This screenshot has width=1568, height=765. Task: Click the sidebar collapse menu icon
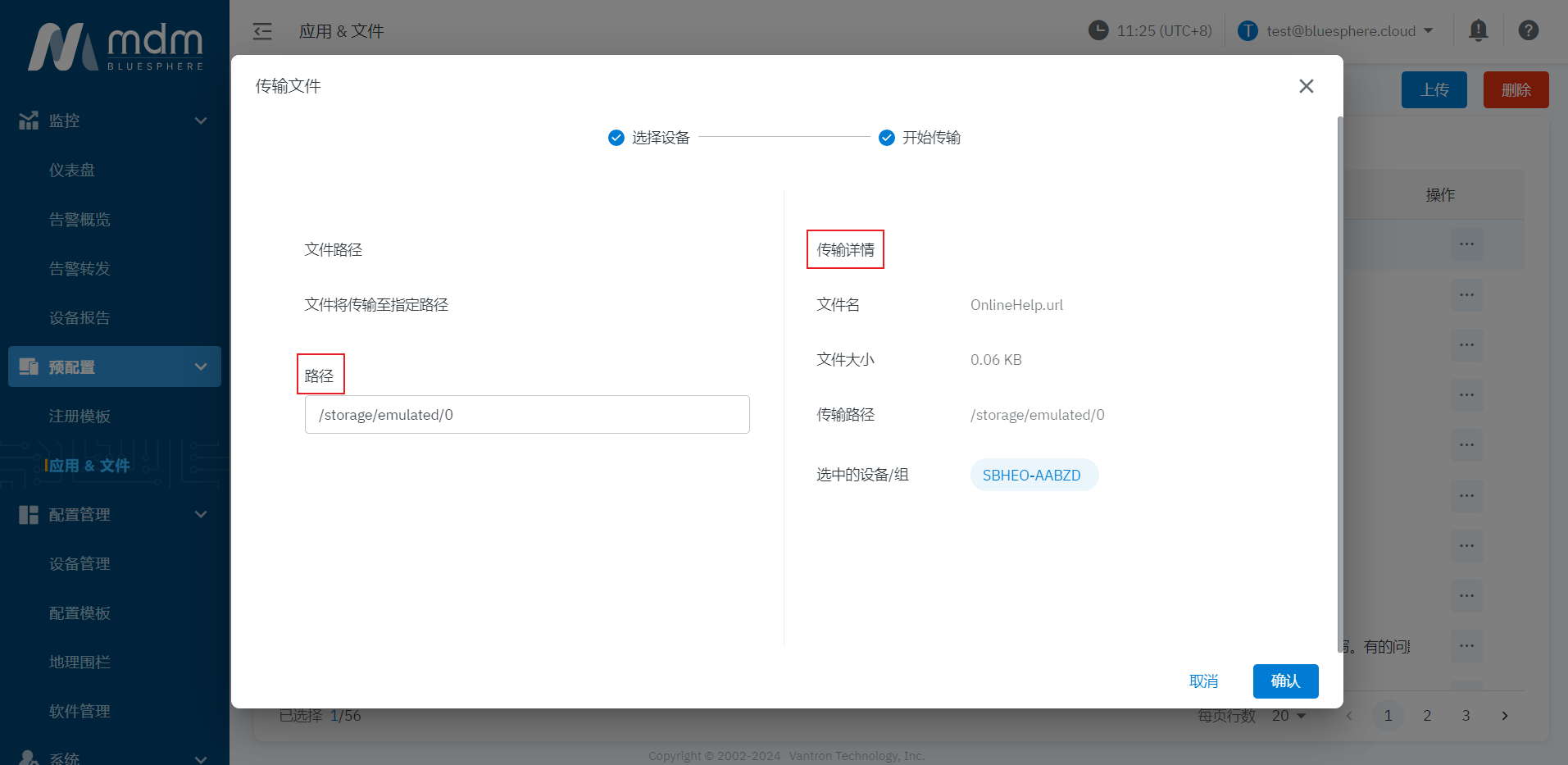pos(262,31)
